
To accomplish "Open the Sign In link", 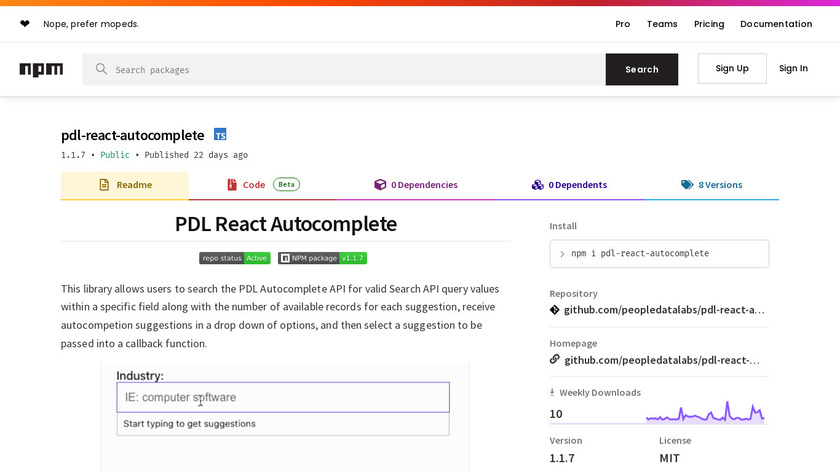I will 793,69.
